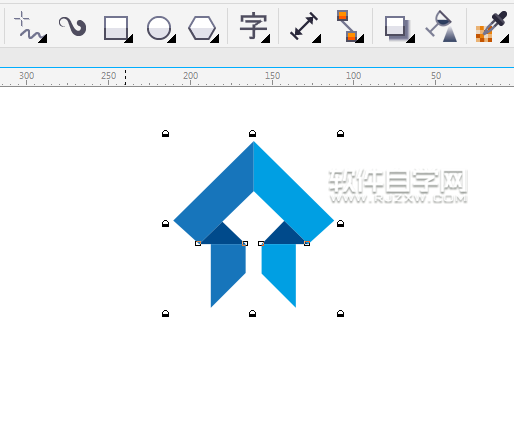514x439 pixels.
Task: Select the Artistic Media tool
Action: click(x=72, y=27)
